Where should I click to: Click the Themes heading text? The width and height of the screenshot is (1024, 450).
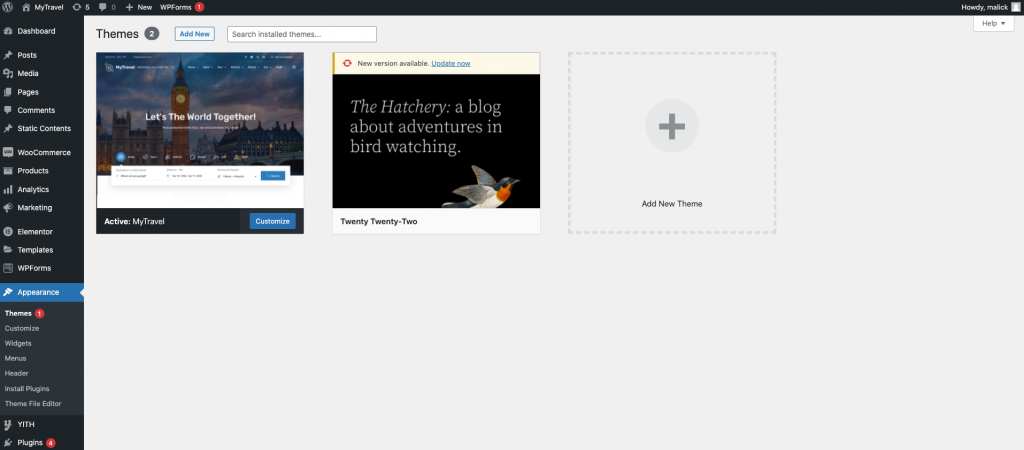pos(118,34)
